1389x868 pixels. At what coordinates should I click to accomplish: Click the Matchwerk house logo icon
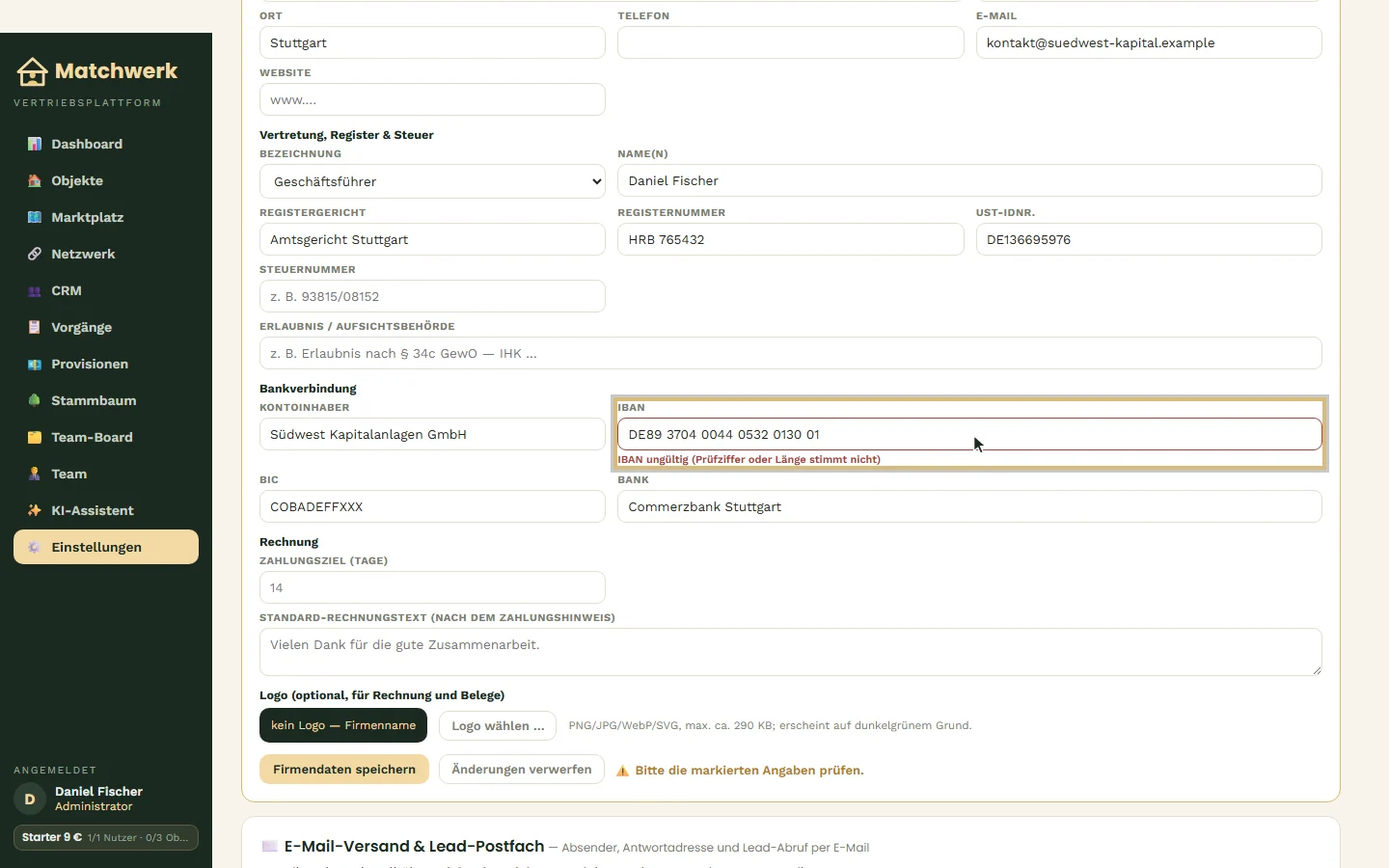coord(32,71)
